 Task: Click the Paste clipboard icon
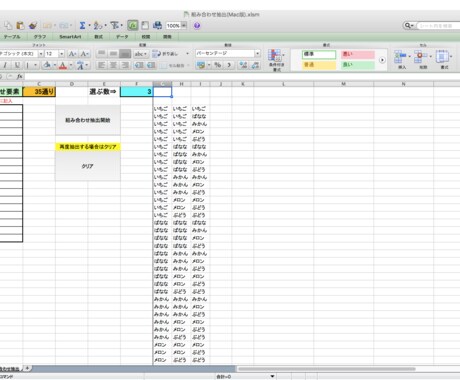click(x=20, y=25)
